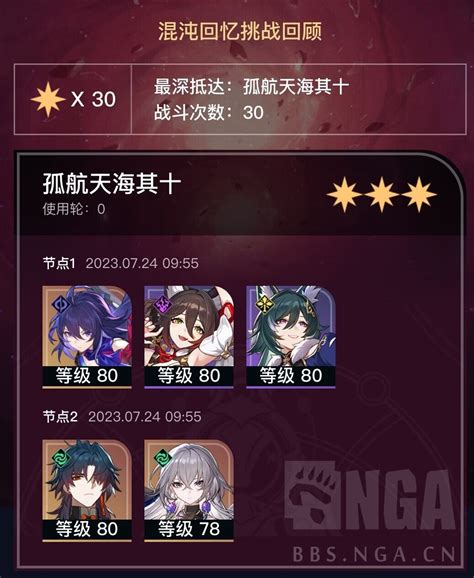Click the star icon next to X 30
The image size is (474, 578).
[x=48, y=100]
